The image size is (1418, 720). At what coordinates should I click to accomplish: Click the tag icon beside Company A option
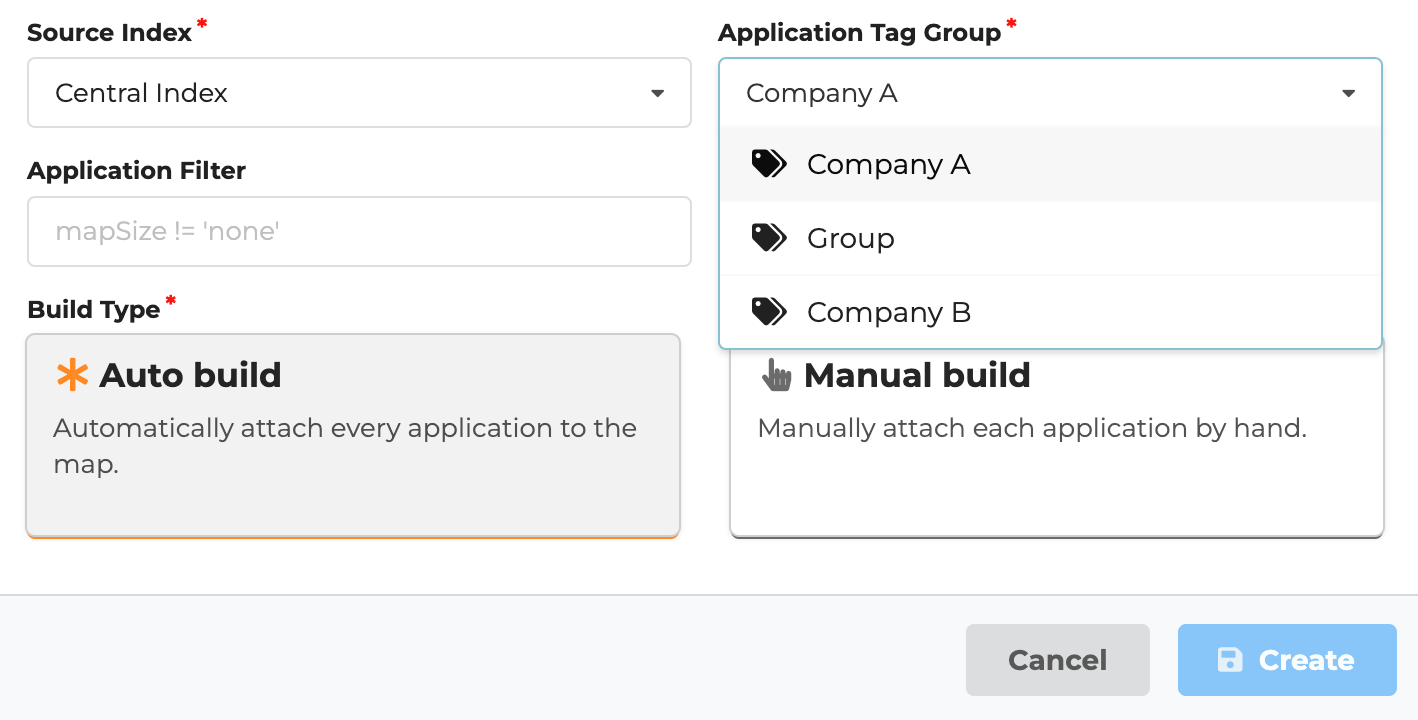pyautogui.click(x=768, y=163)
